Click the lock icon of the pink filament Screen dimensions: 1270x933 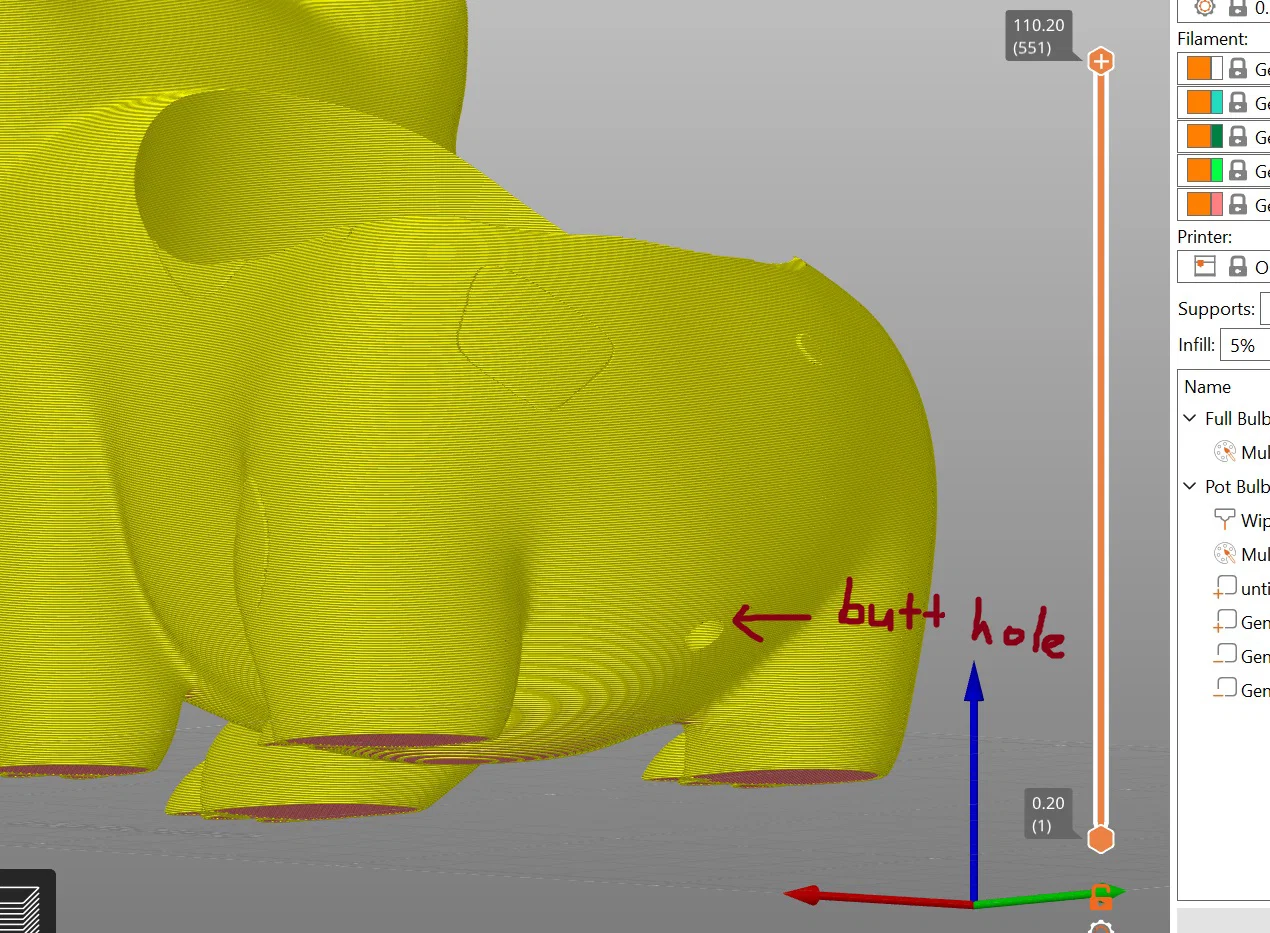pos(1238,204)
